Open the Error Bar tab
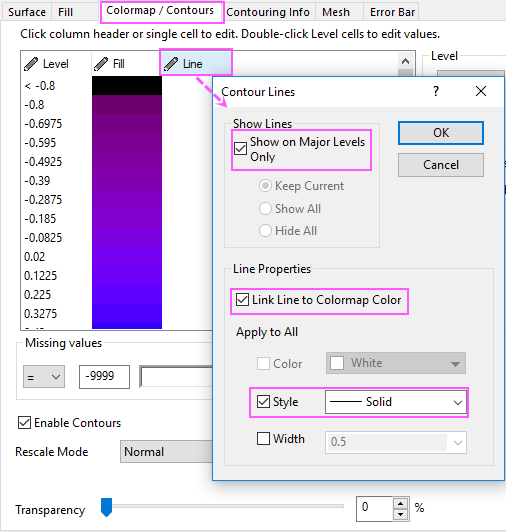This screenshot has width=506, height=532. (x=392, y=12)
